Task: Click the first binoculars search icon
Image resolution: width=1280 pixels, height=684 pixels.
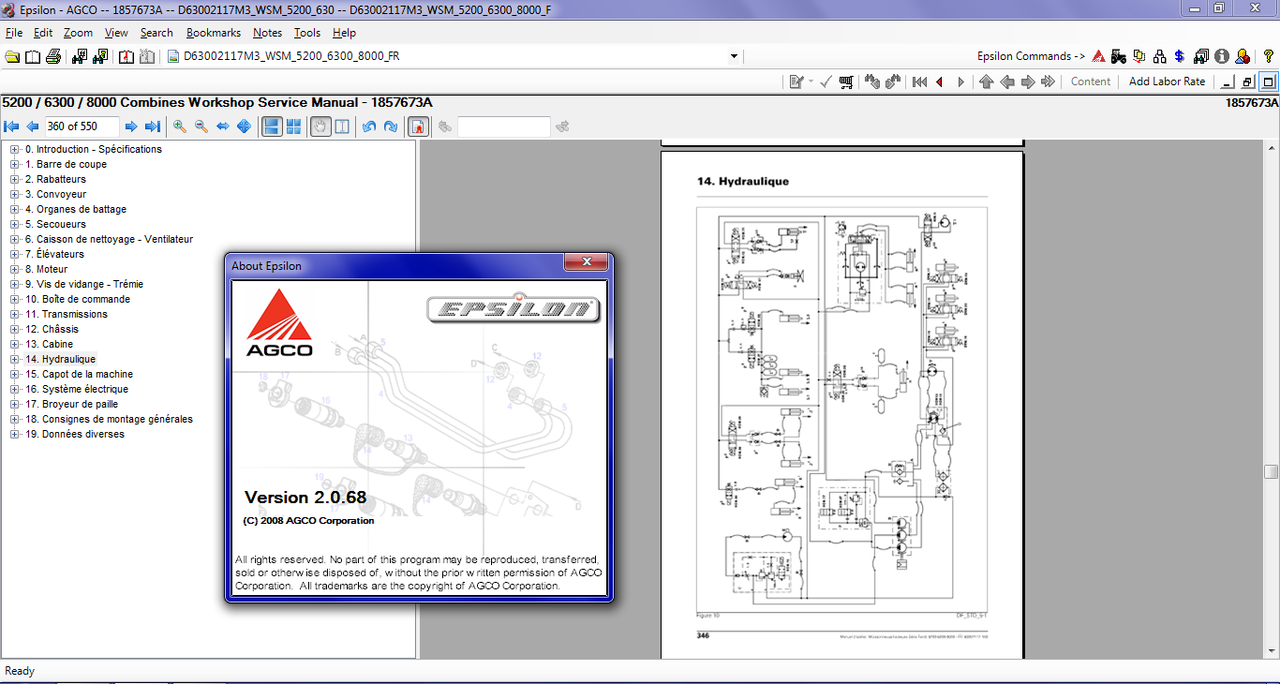Action: [x=80, y=56]
